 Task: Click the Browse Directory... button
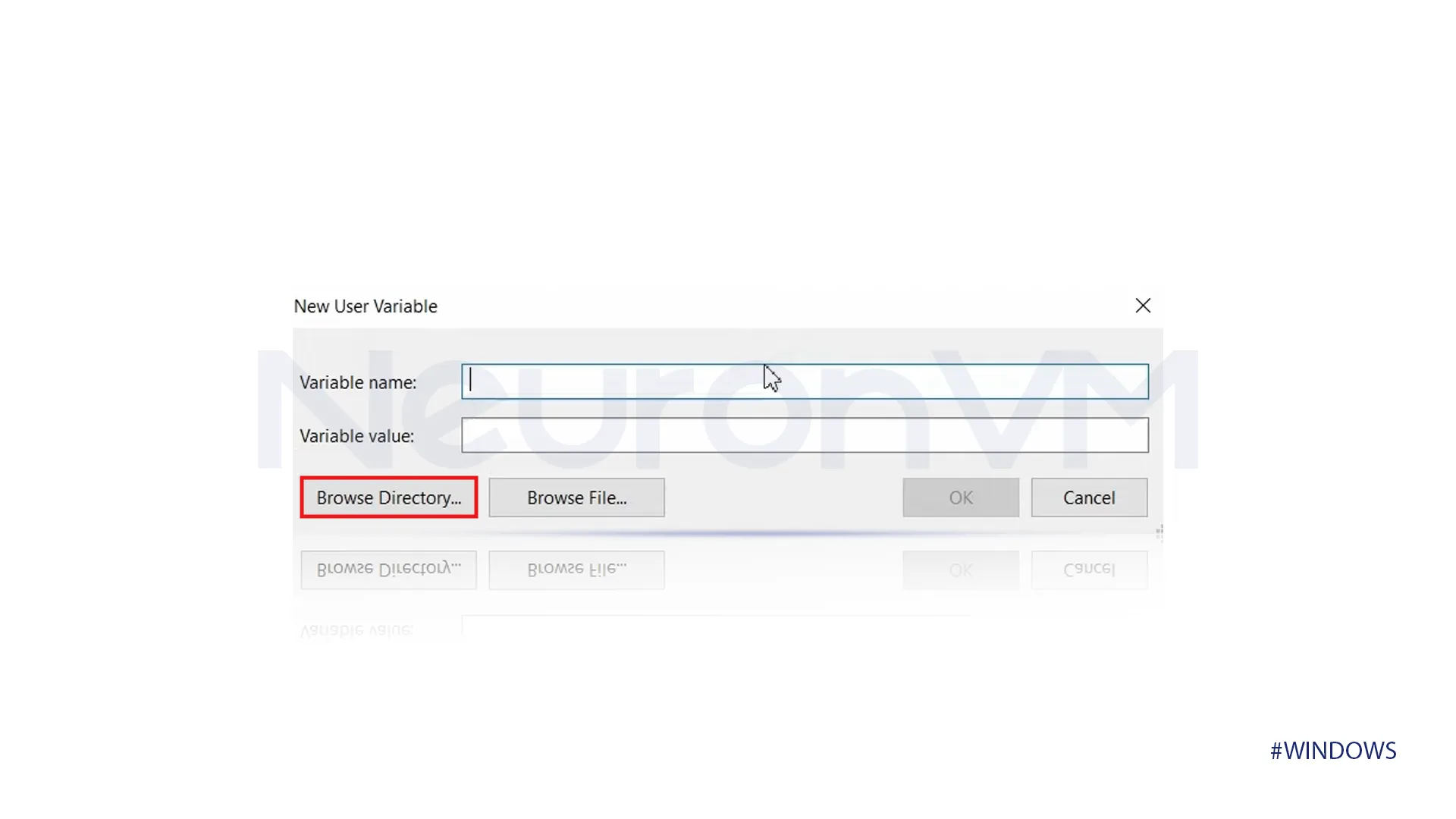(x=388, y=497)
